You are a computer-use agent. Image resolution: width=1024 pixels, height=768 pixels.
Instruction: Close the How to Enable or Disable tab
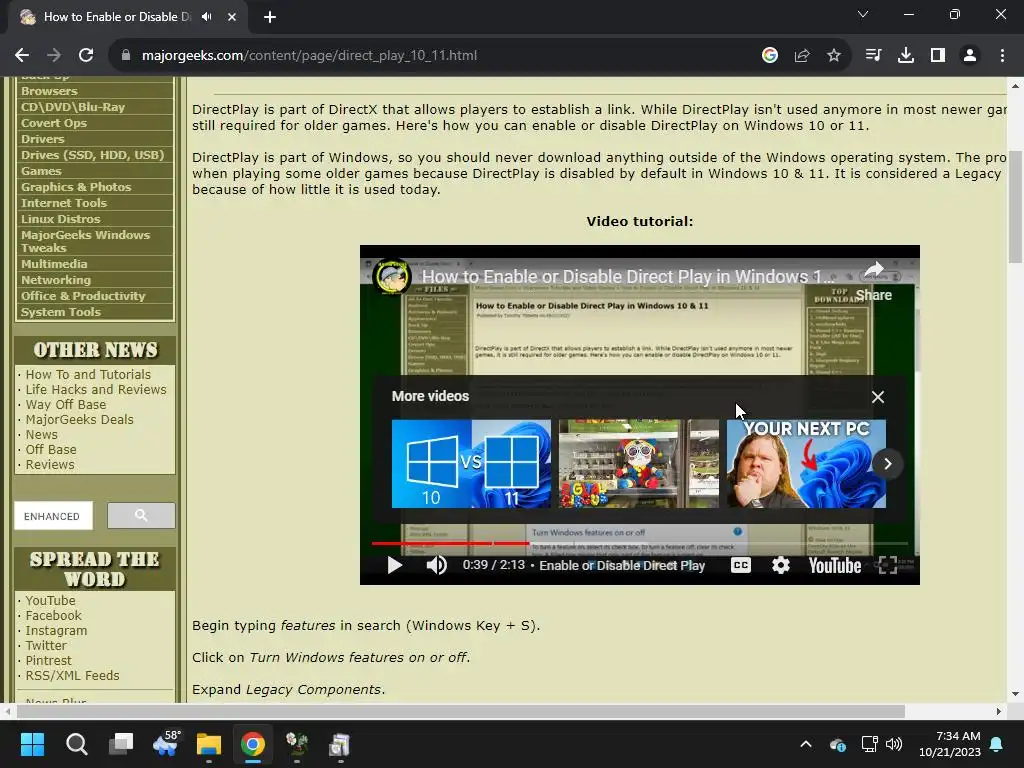point(232,17)
